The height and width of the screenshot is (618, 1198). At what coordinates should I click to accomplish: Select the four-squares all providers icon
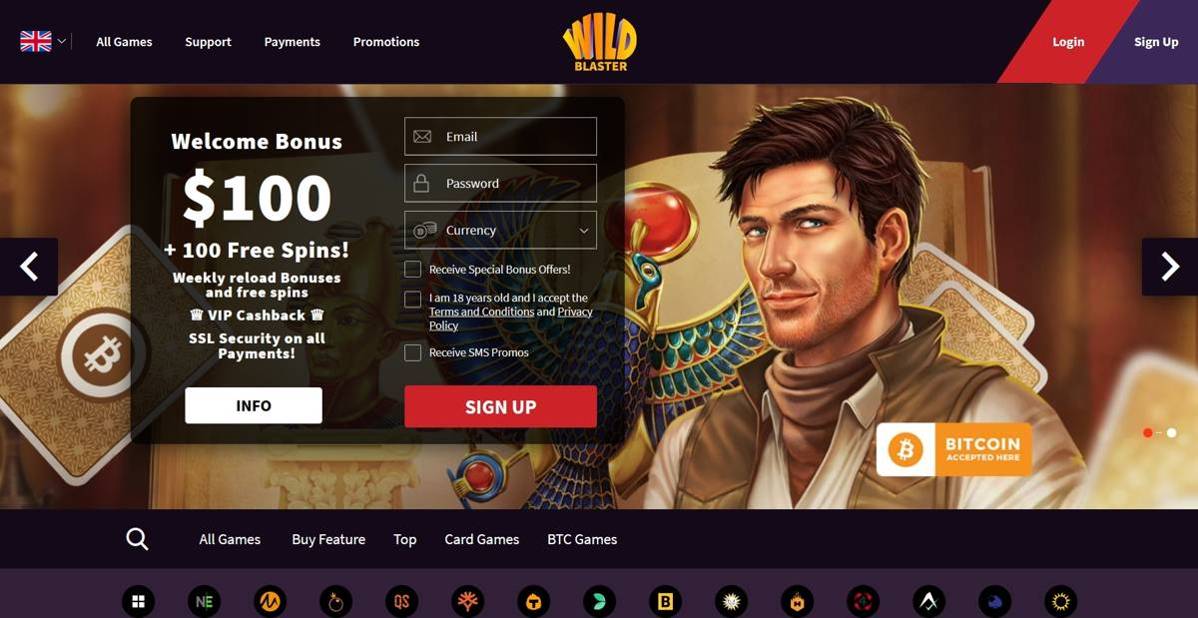coord(138,601)
